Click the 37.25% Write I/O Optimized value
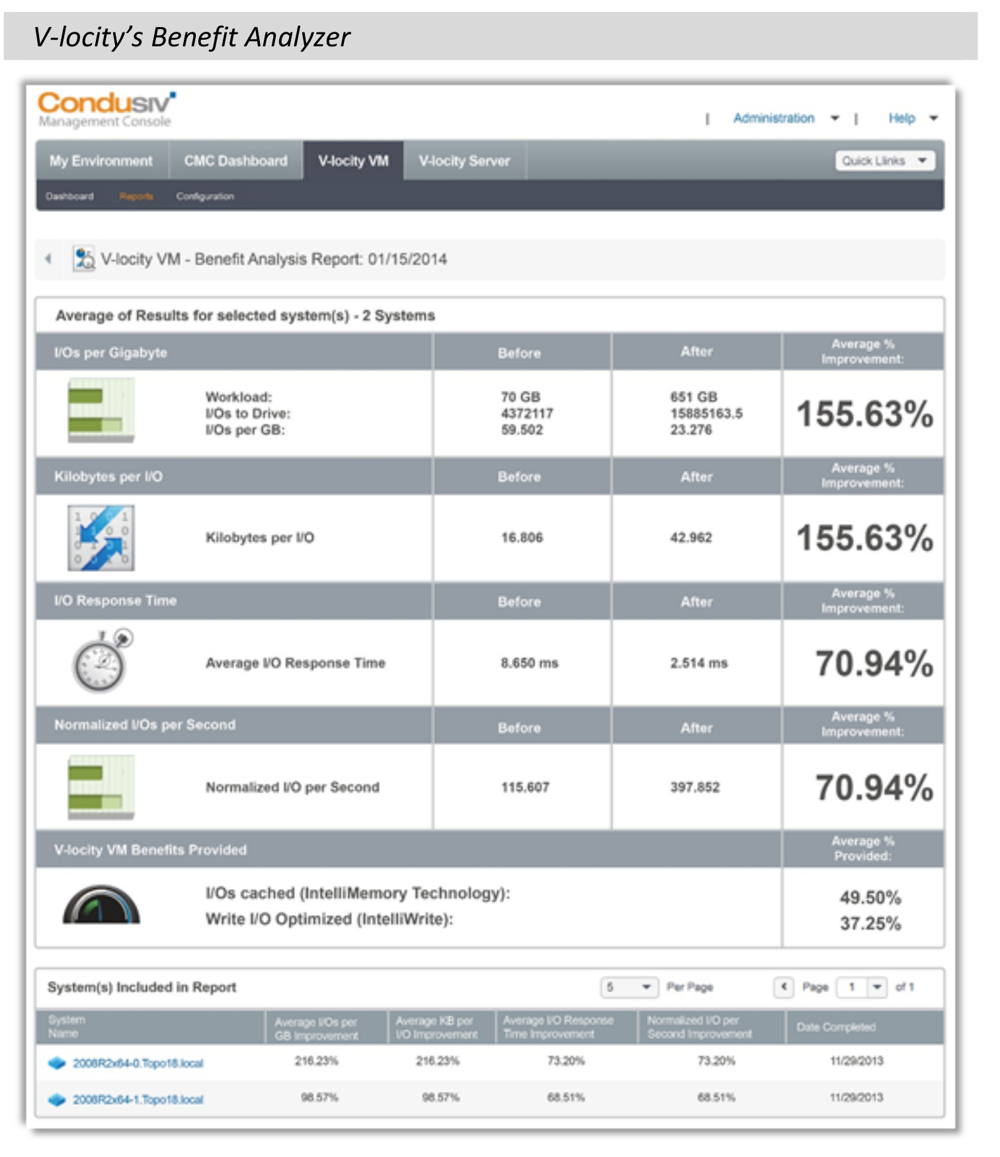 point(870,924)
